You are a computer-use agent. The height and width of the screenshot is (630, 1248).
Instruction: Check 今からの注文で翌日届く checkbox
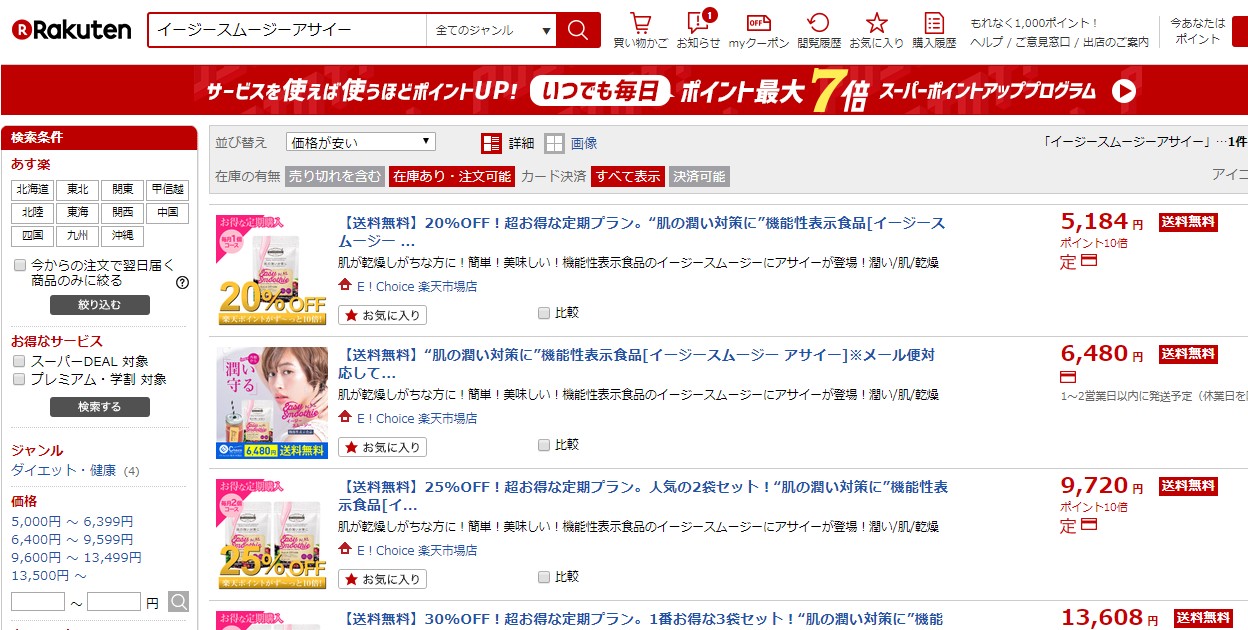[x=19, y=266]
